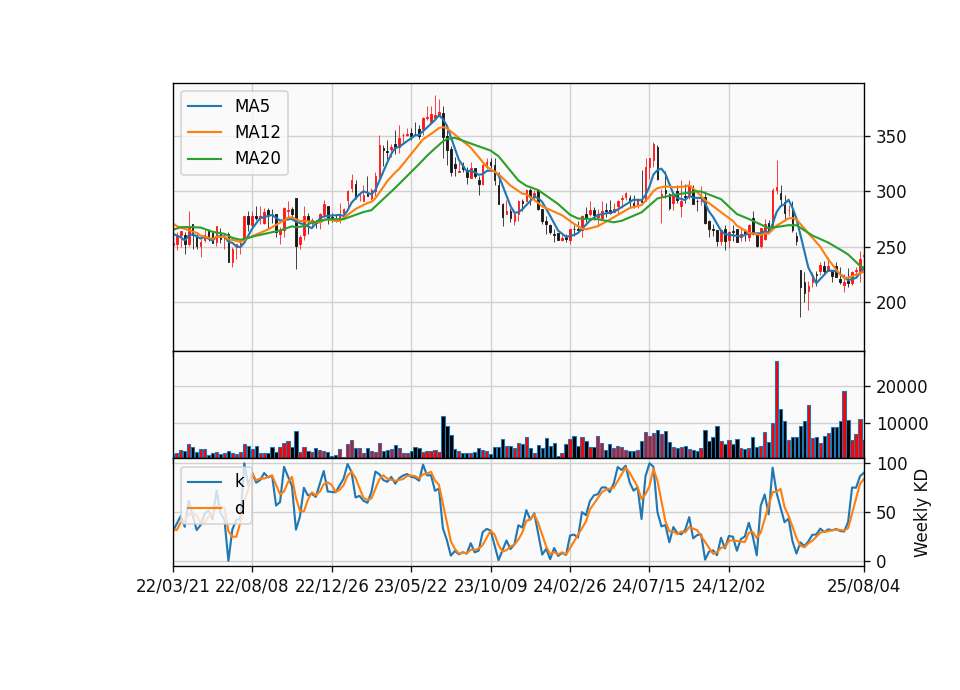Click the 0 tick on KD axis
The image size is (960, 690).
pyautogui.click(x=880, y=561)
